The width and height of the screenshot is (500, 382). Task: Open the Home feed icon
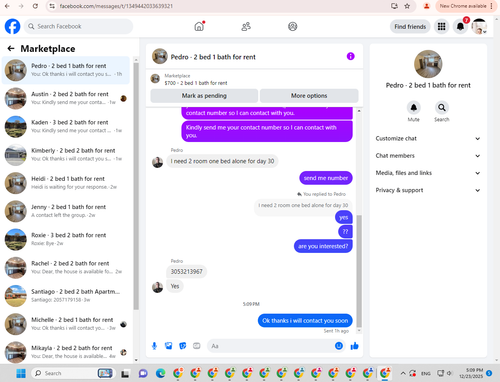point(199,26)
